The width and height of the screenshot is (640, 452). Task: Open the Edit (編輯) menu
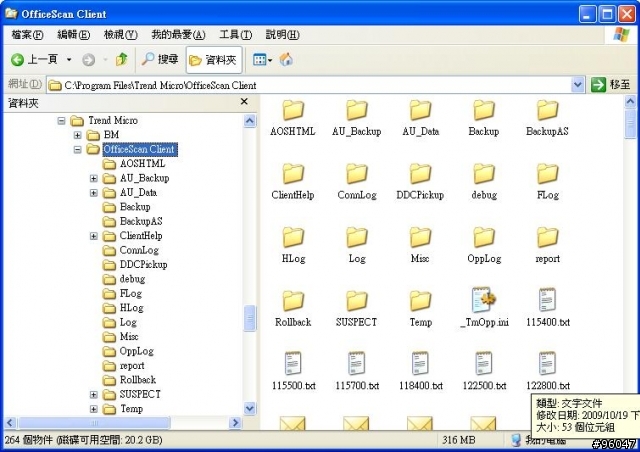pyautogui.click(x=73, y=35)
